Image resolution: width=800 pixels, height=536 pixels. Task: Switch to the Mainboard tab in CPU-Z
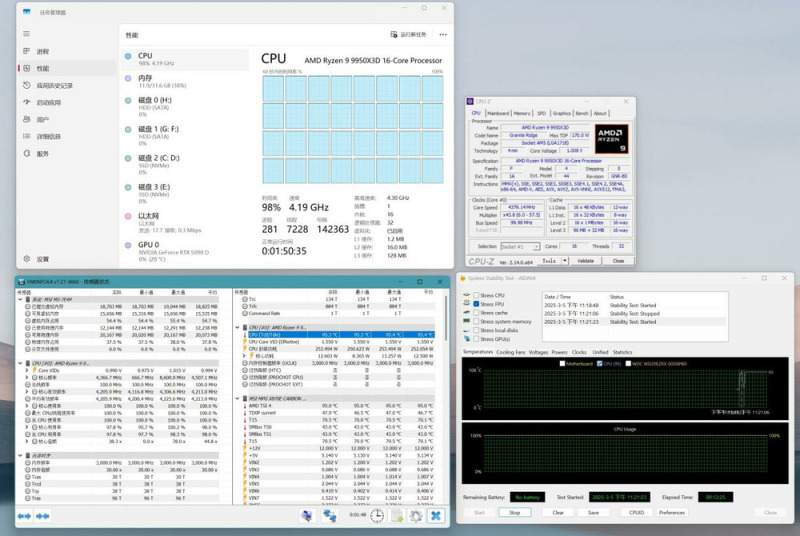point(498,113)
